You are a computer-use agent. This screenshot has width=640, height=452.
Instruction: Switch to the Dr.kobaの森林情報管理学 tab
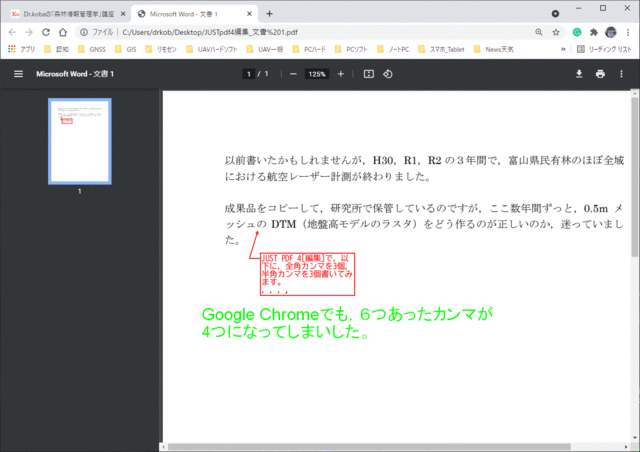(x=68, y=14)
